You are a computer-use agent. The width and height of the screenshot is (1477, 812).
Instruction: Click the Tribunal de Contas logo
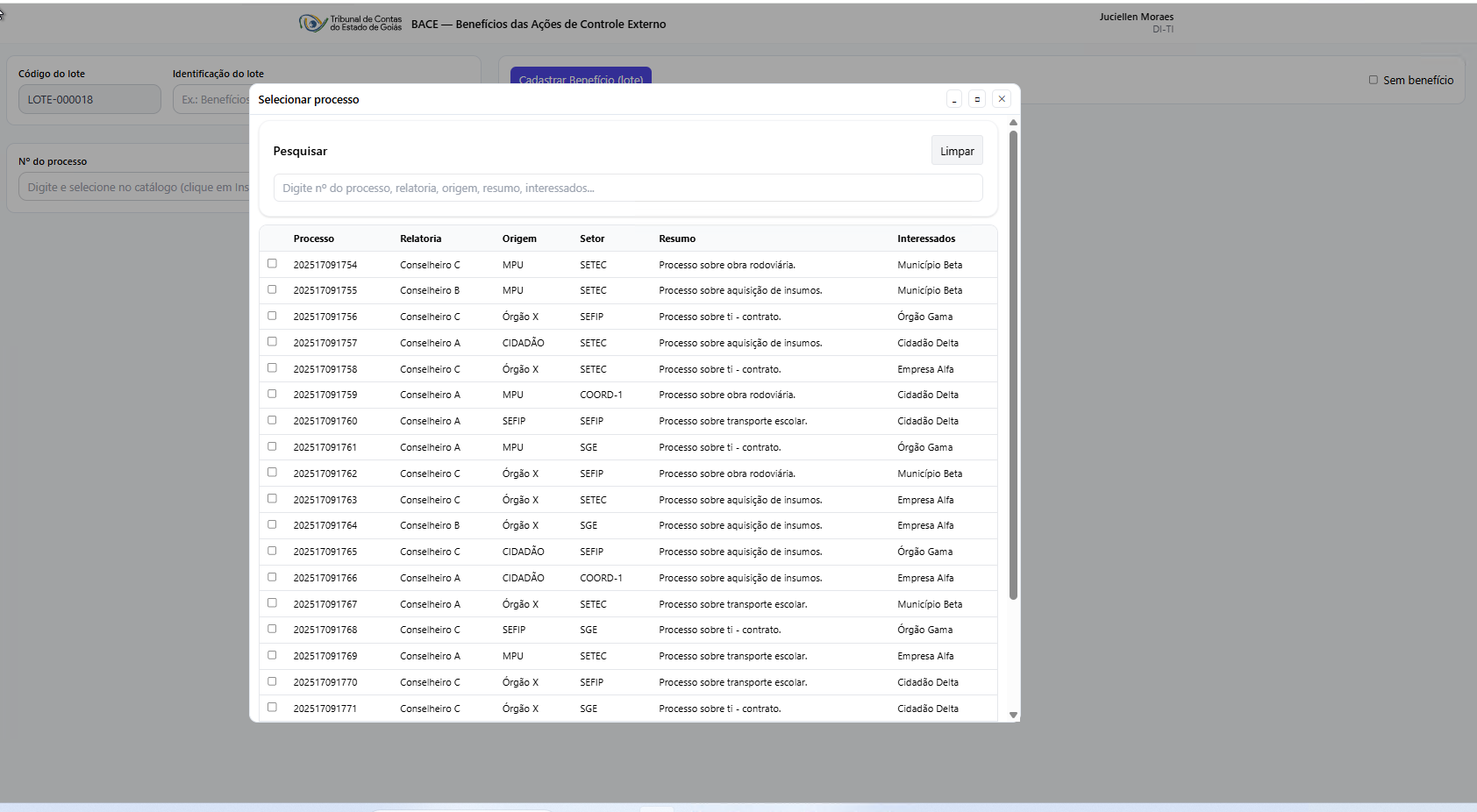coord(350,24)
